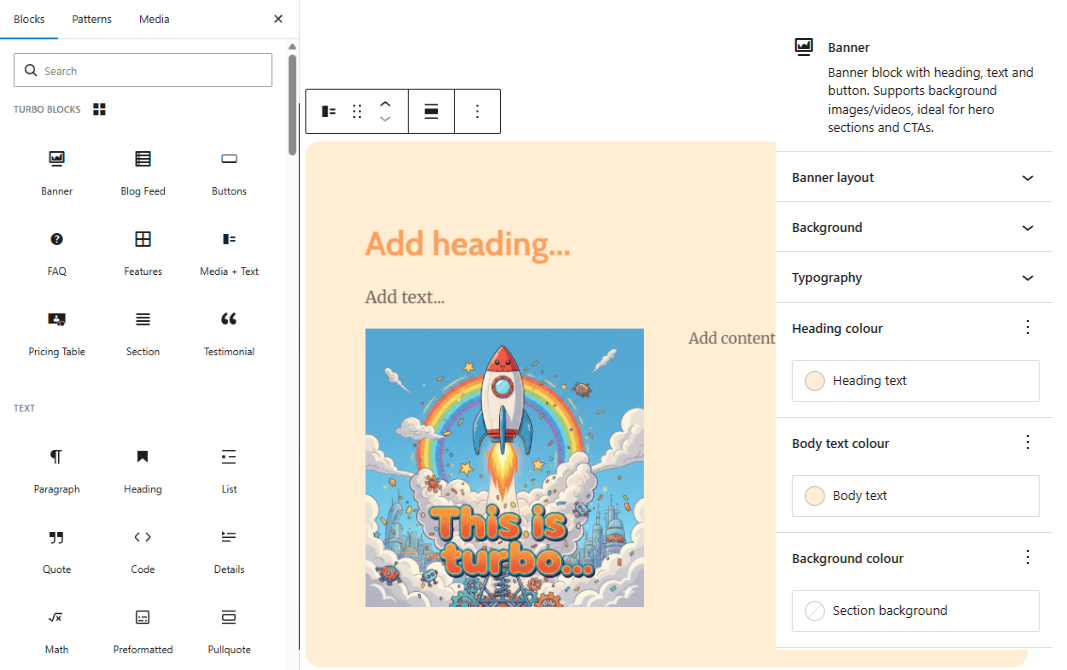1067x670 pixels.
Task: Insert the Banner block
Action: coord(56,173)
